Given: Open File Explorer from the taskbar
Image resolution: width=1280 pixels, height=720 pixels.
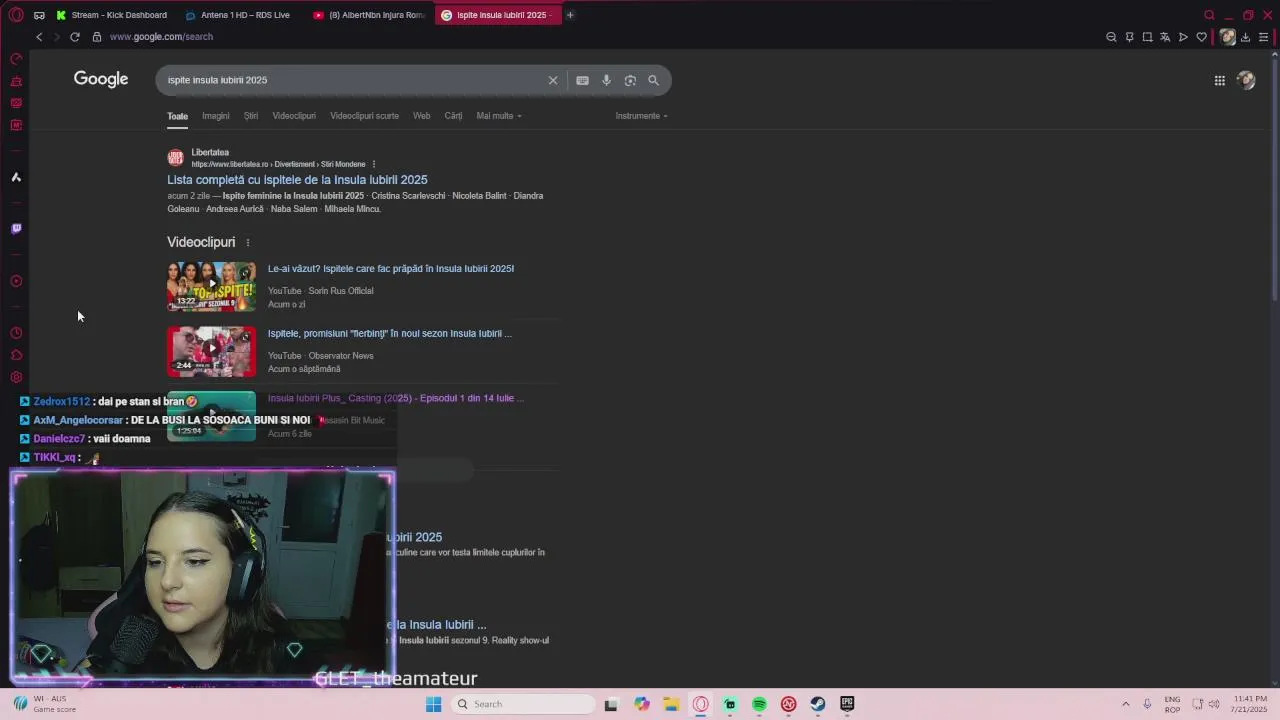Looking at the screenshot, I should pos(671,704).
